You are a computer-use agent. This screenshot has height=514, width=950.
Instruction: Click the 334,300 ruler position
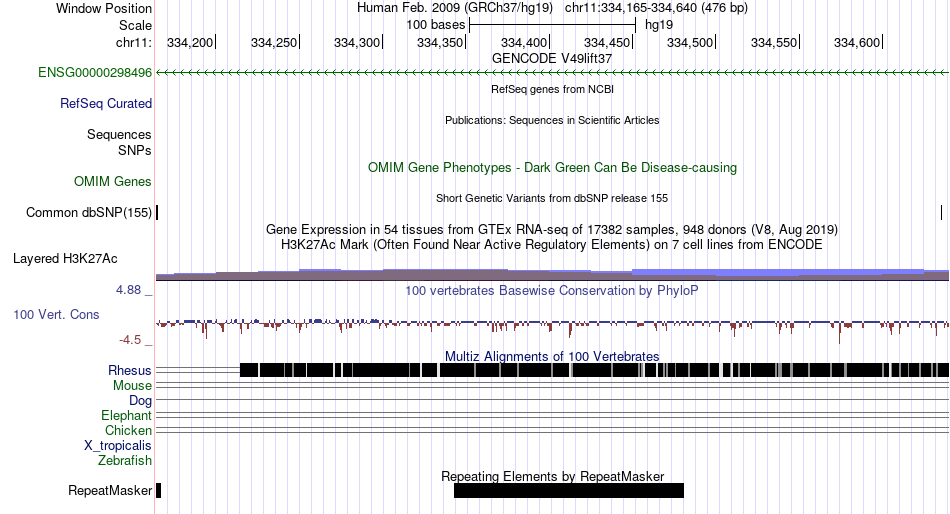pyautogui.click(x=357, y=42)
